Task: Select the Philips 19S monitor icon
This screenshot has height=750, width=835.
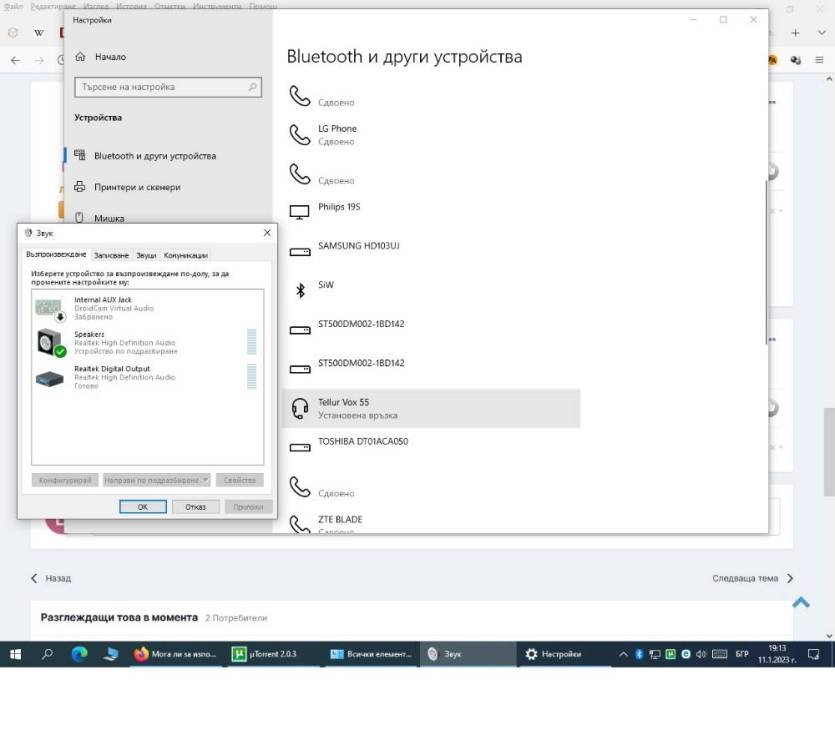Action: click(299, 212)
